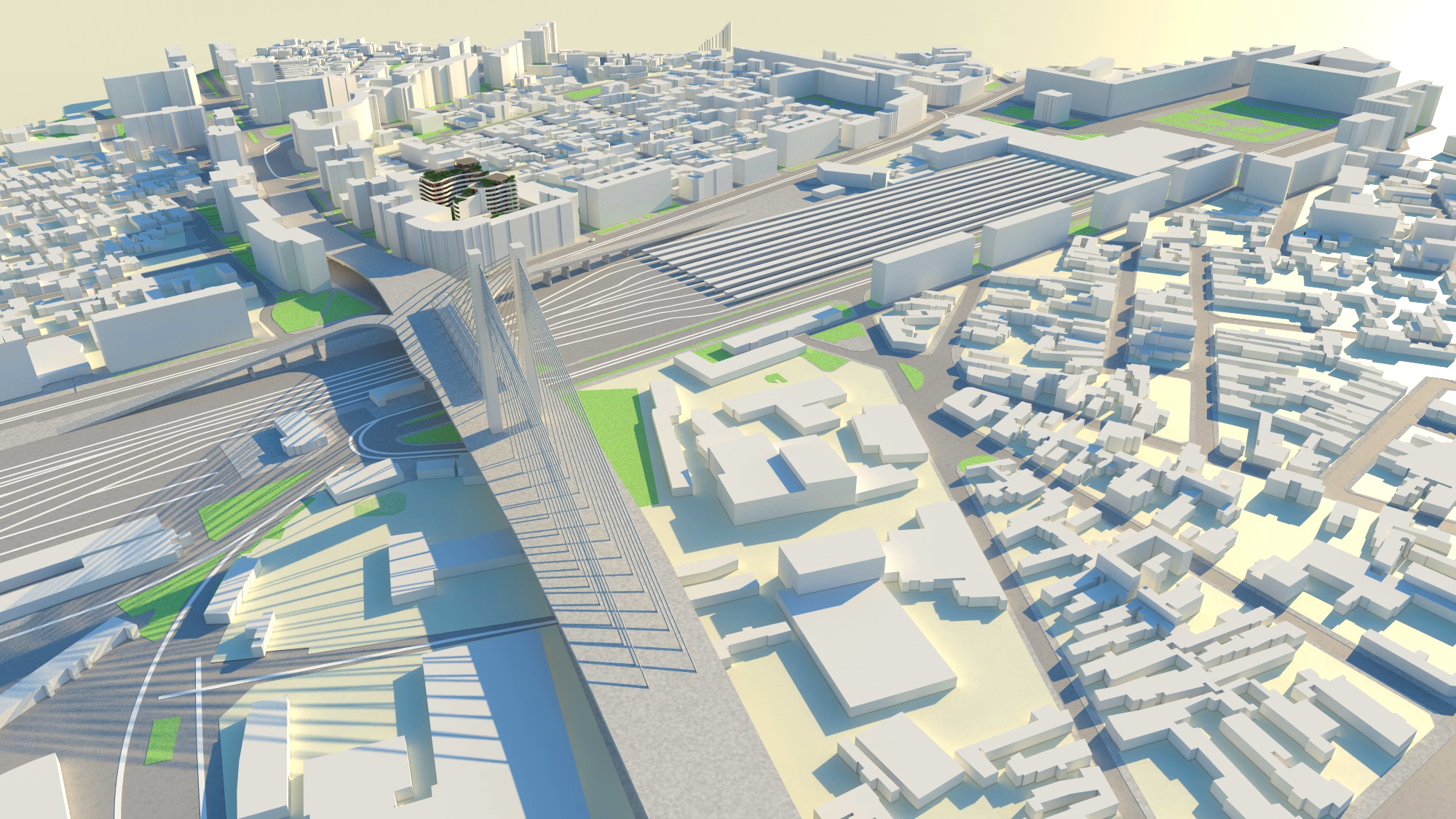Click the long slab building right of station
This screenshot has width=1456, height=819.
click(923, 266)
